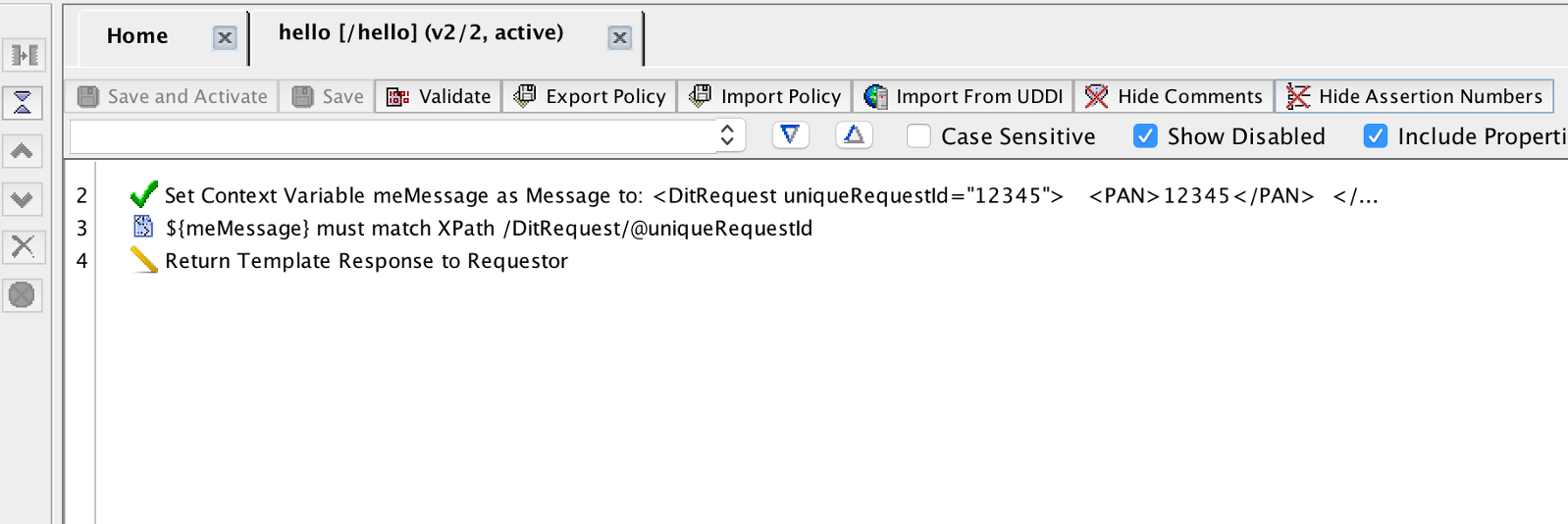1568x524 pixels.
Task: Click Hide Assertion Numbers in the toolbar
Action: [1414, 96]
